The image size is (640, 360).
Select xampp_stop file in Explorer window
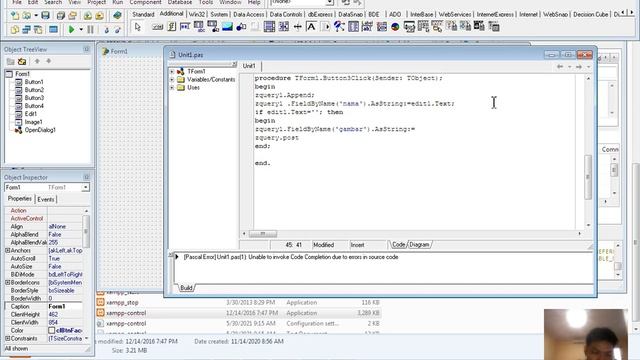[x=122, y=302]
